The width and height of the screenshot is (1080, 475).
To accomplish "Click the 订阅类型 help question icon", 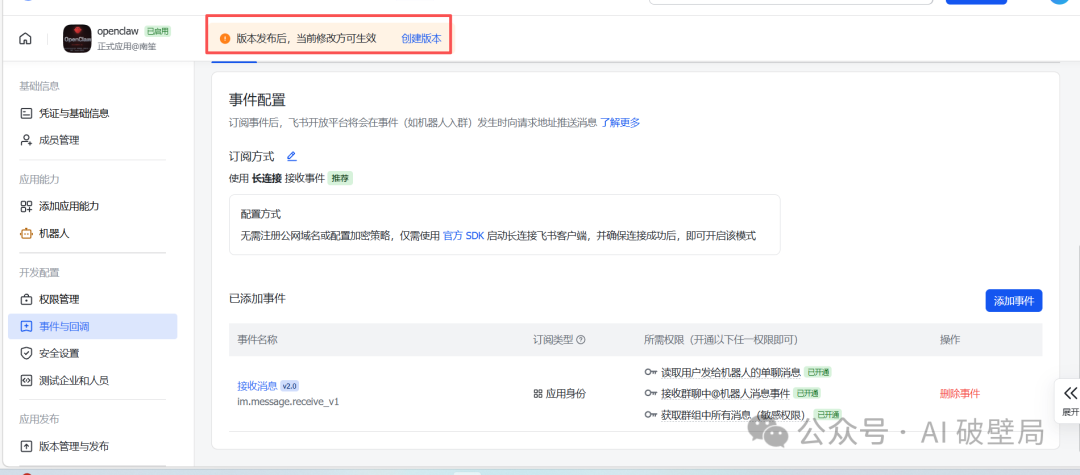I will tap(581, 339).
